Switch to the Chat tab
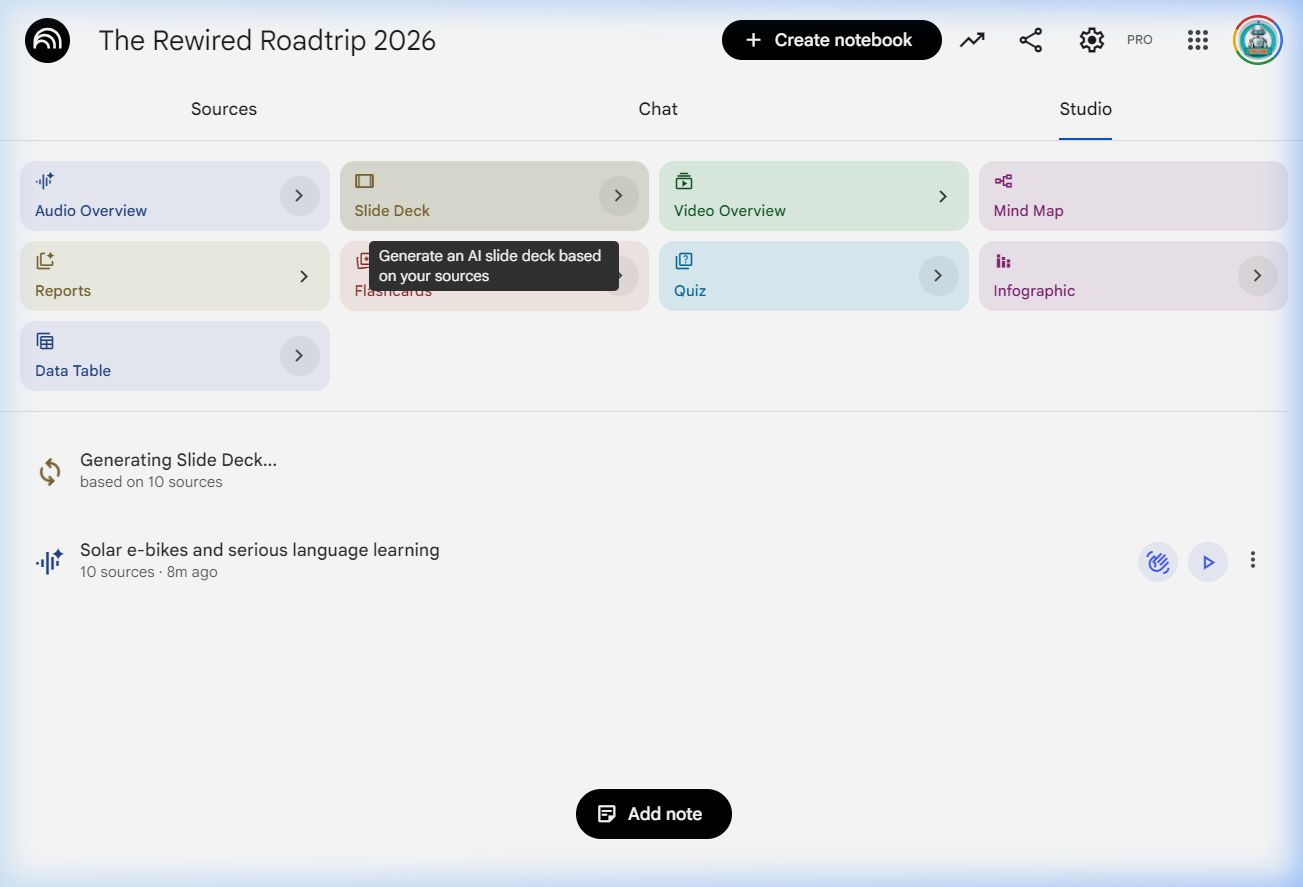 pos(658,109)
